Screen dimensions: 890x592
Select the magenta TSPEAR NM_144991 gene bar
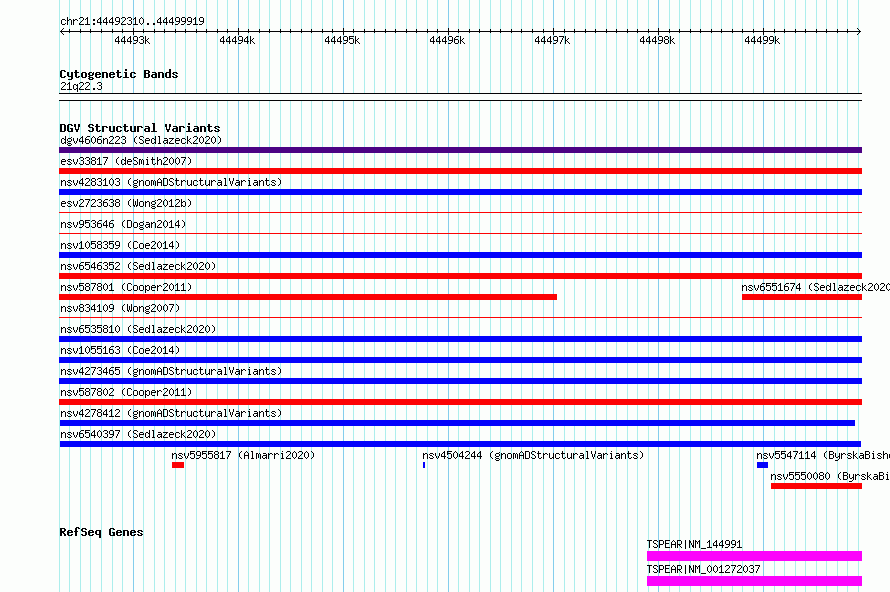coord(754,556)
